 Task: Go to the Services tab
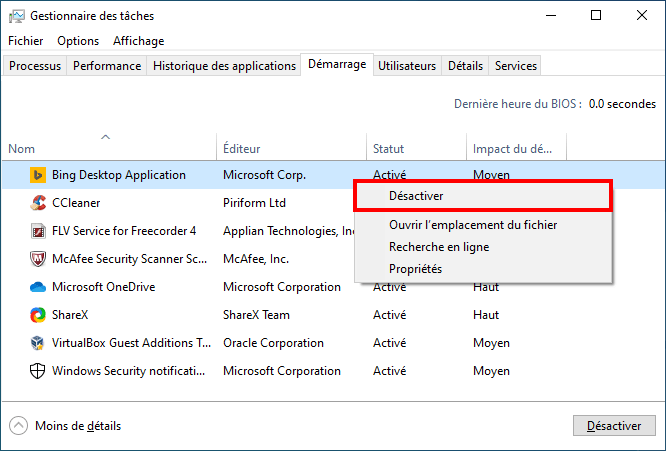516,66
